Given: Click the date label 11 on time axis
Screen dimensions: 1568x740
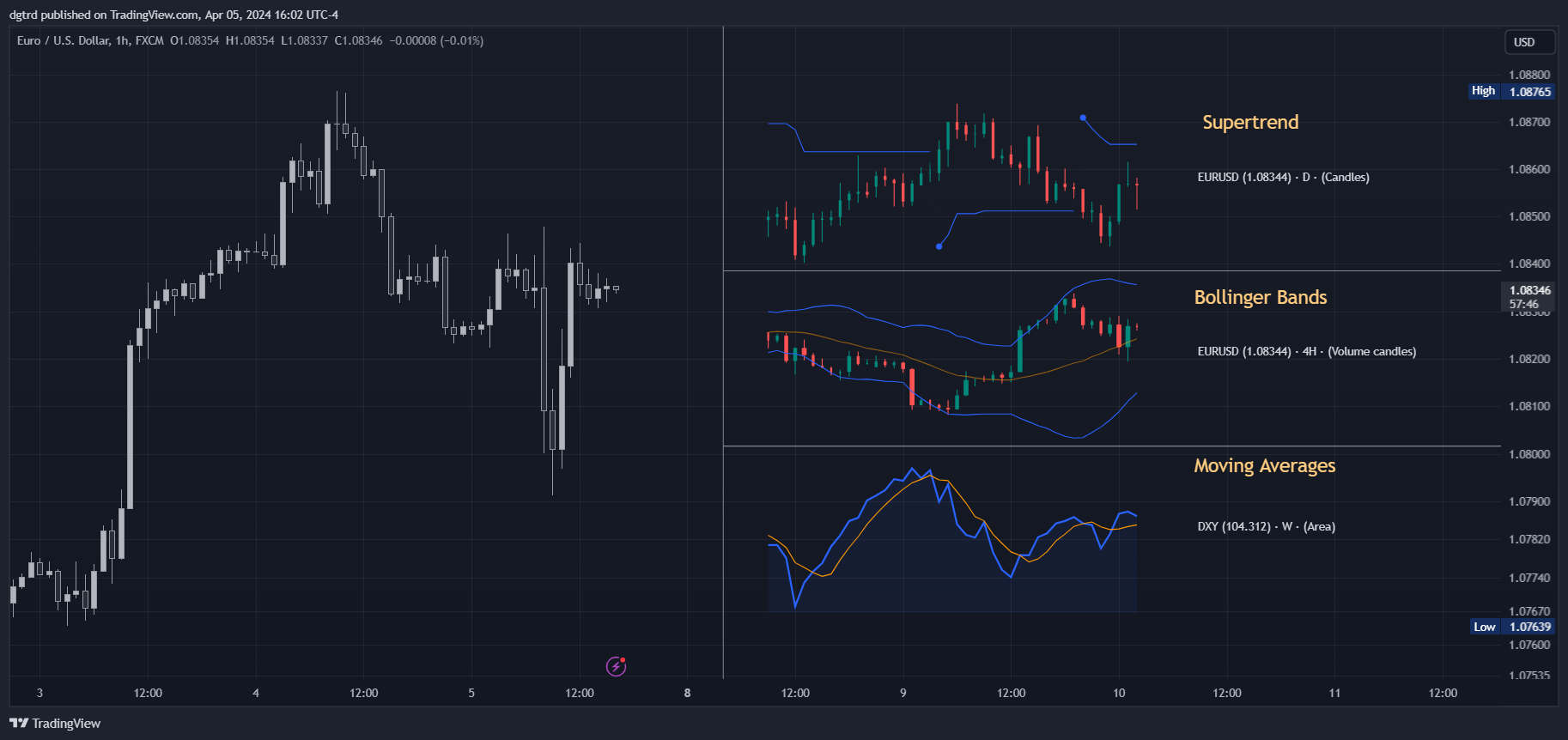Looking at the screenshot, I should click(x=1334, y=693).
